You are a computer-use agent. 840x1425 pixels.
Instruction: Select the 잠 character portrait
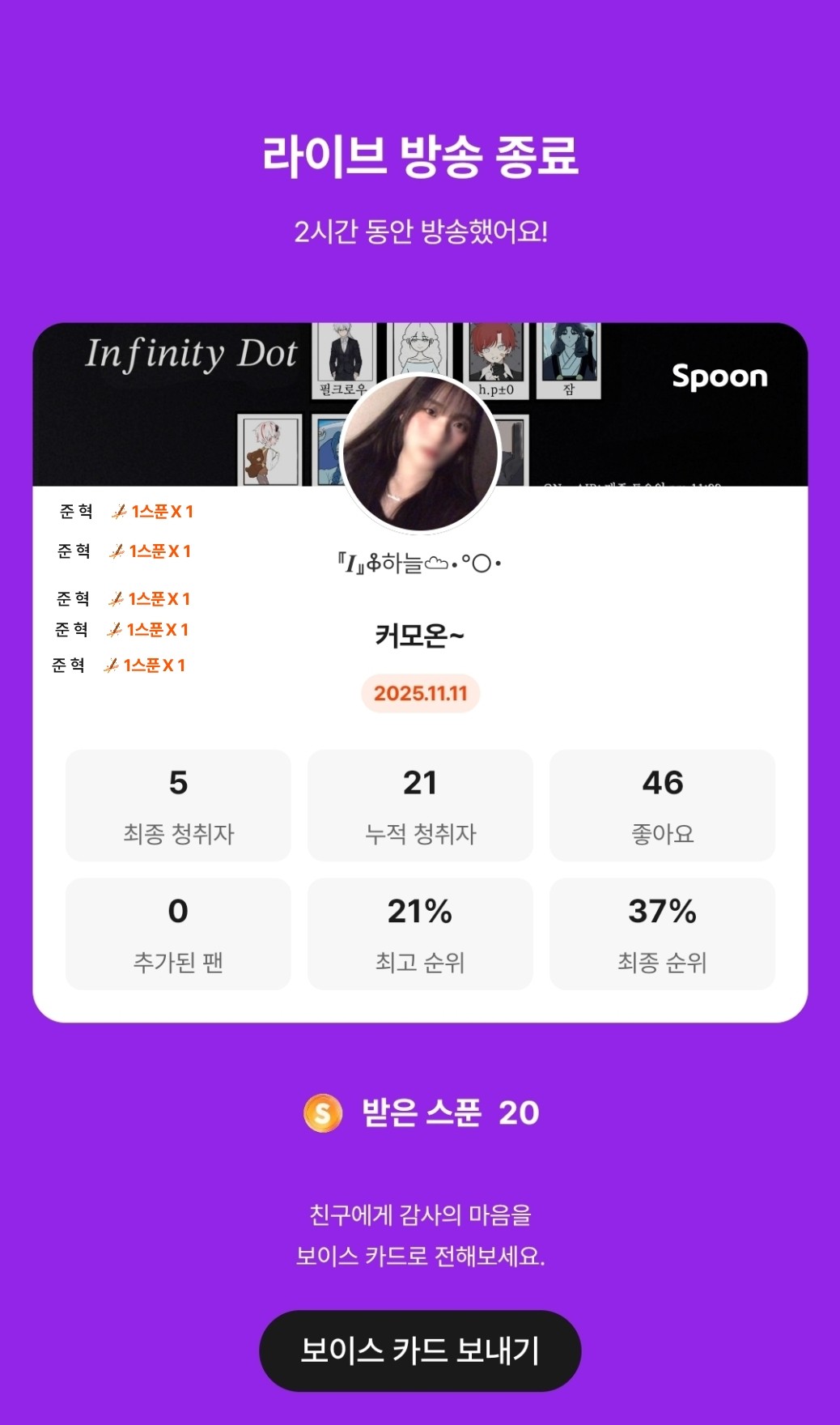coord(570,357)
